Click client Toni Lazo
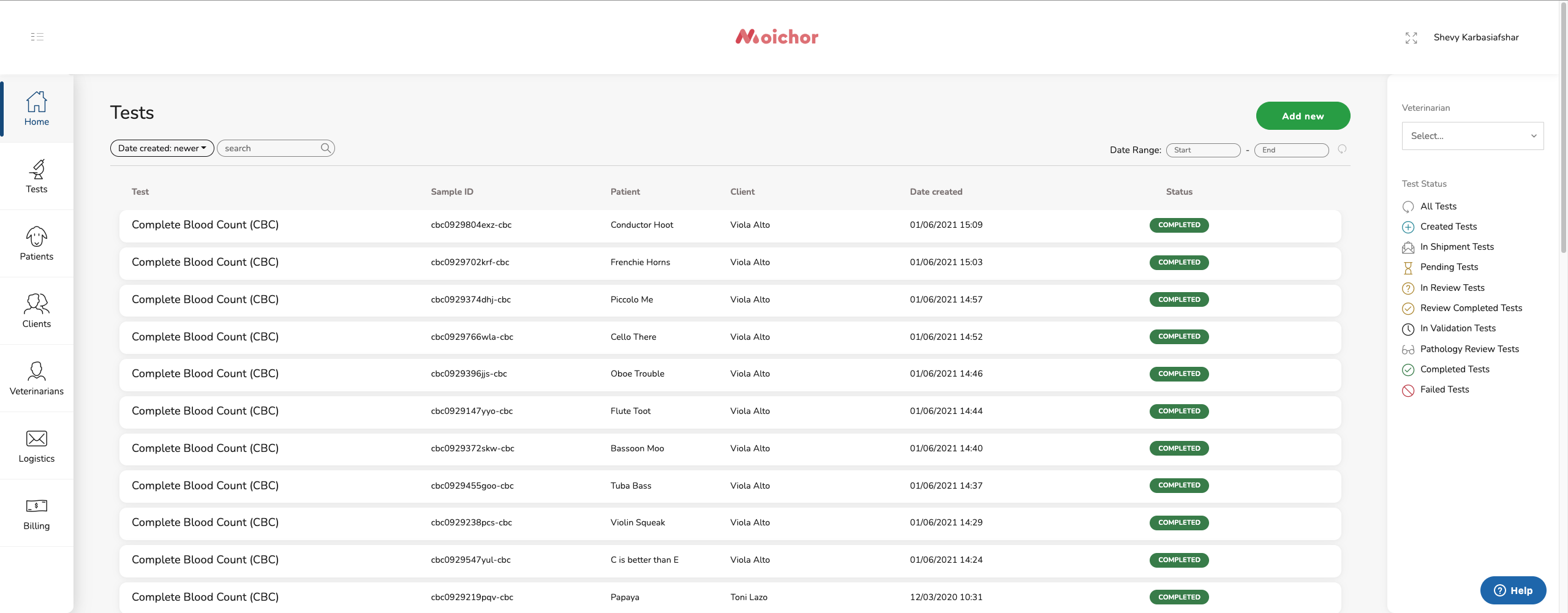Screen dimensions: 1568x613 pos(748,597)
